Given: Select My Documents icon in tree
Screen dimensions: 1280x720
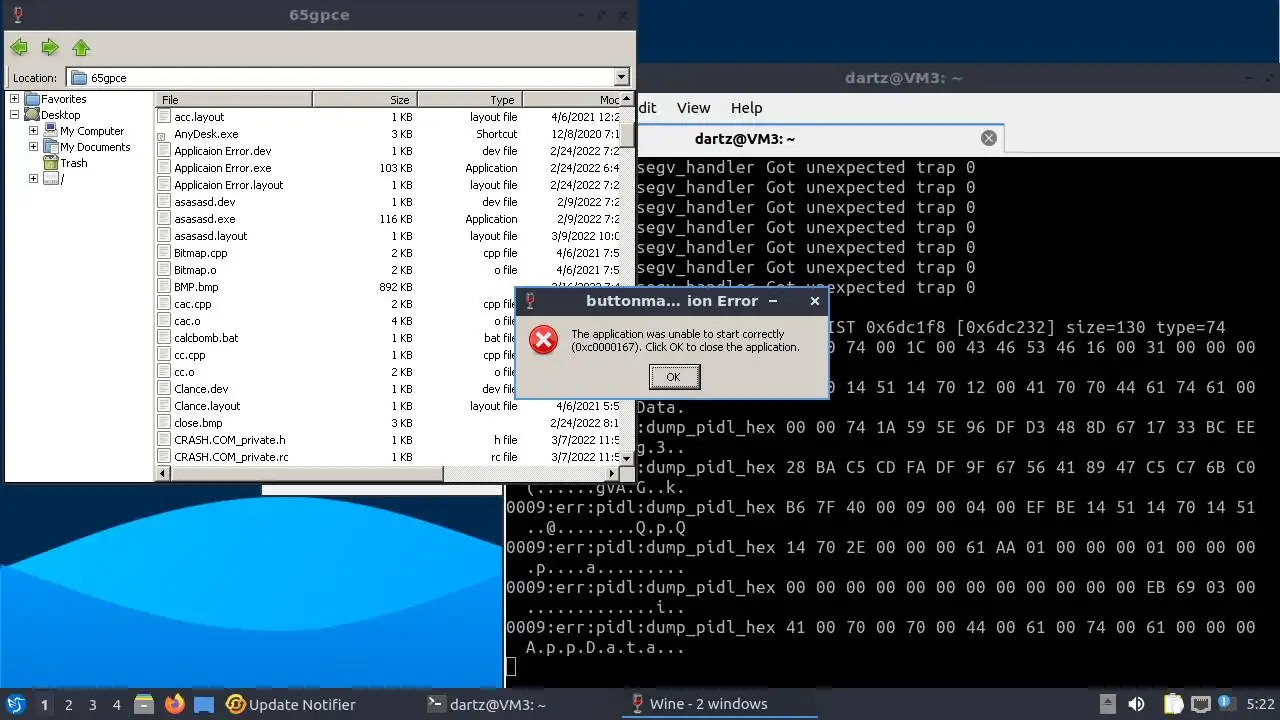Looking at the screenshot, I should [51, 147].
